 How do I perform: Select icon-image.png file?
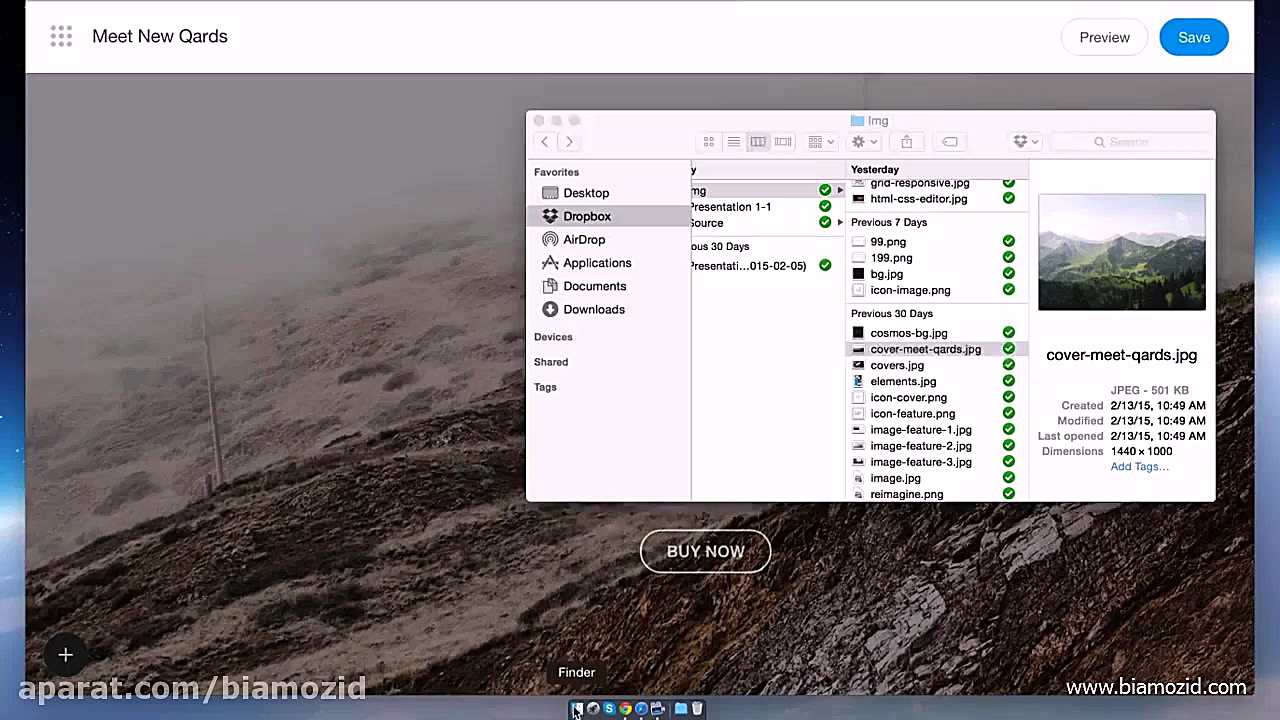click(x=910, y=290)
